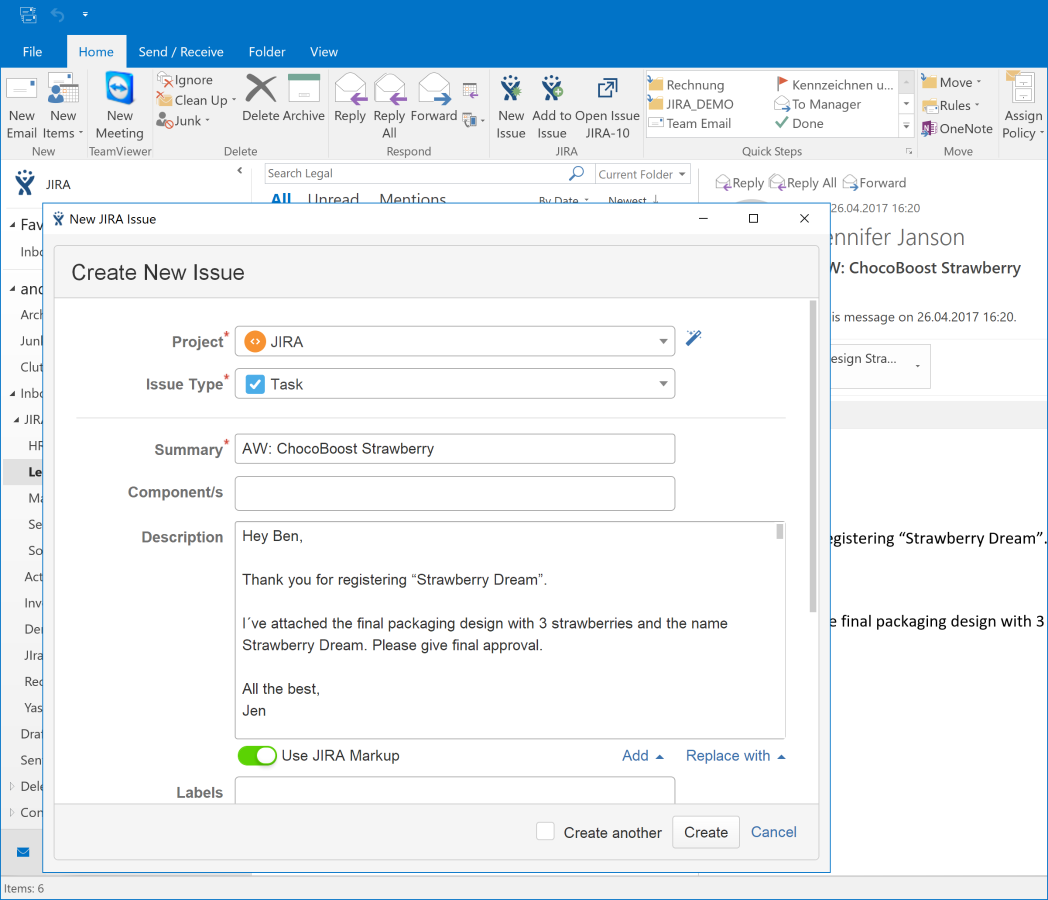Screen dimensions: 1048x900
Task: Open Issue JIRA-10 from ribbon
Action: coord(608,107)
